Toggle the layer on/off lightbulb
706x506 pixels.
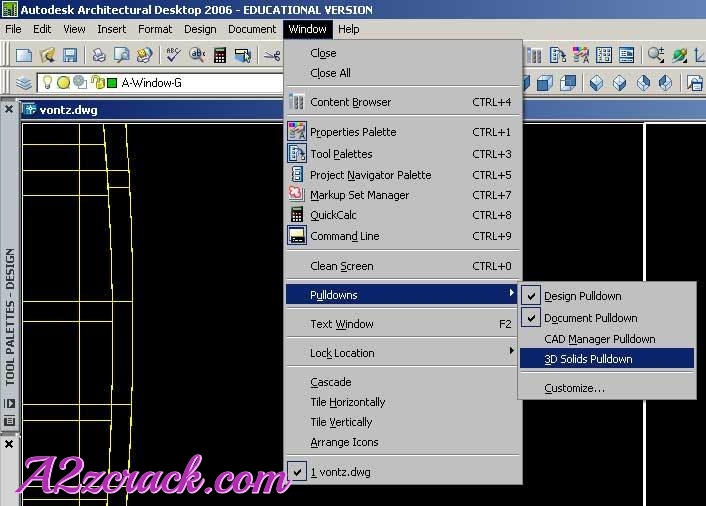click(47, 82)
